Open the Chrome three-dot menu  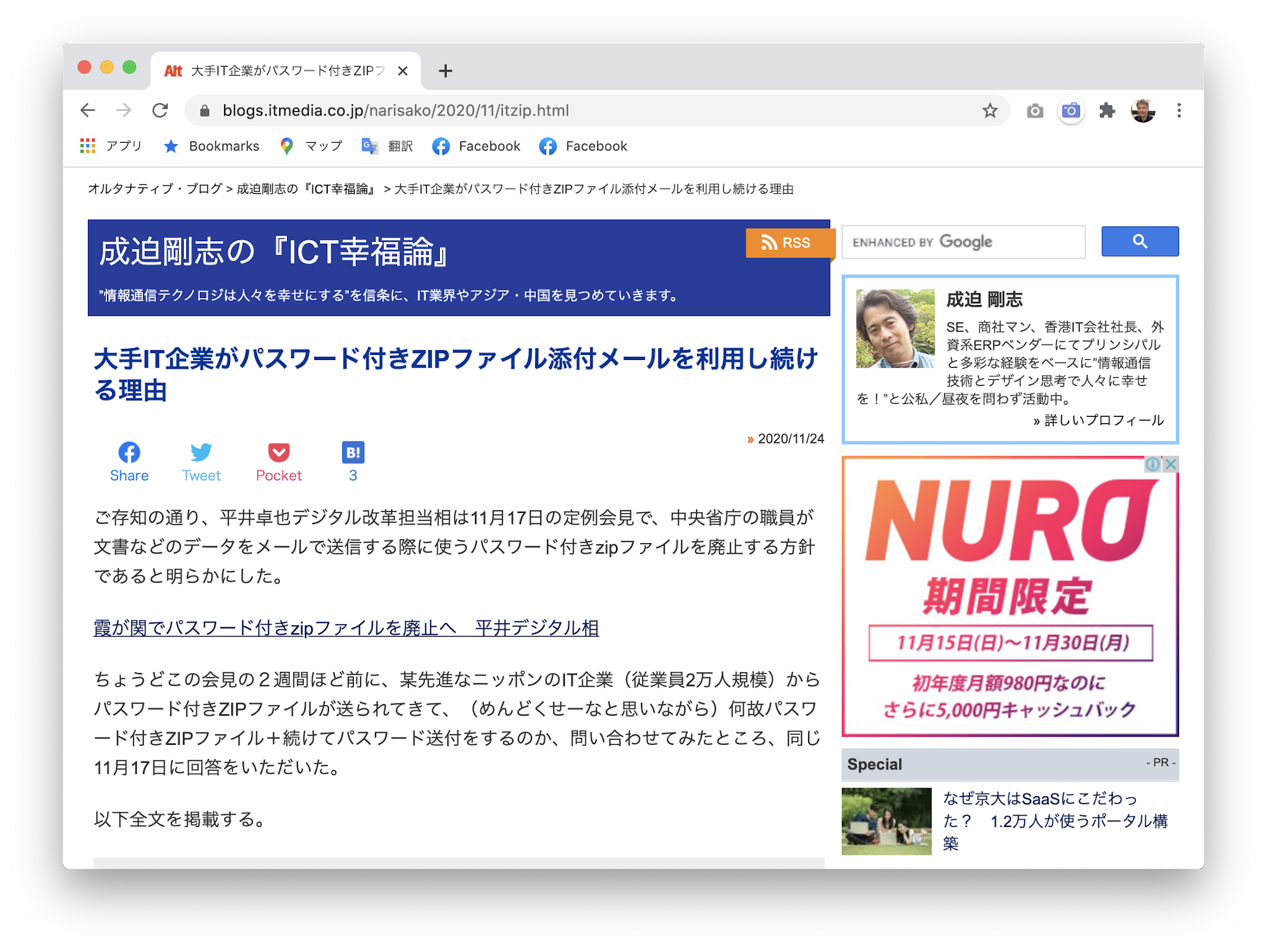pyautogui.click(x=1179, y=110)
